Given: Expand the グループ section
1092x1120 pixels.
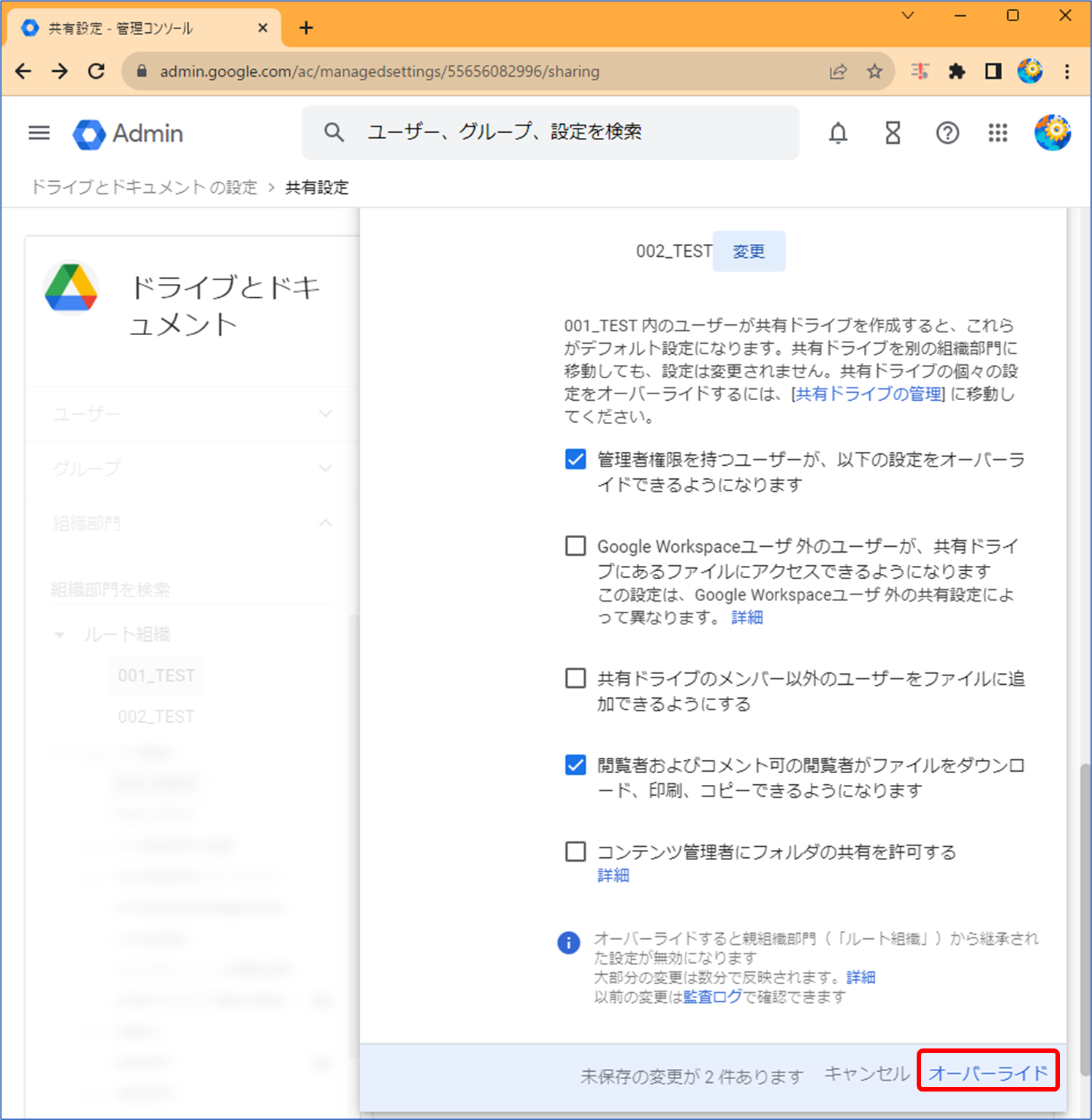Looking at the screenshot, I should click(x=191, y=468).
